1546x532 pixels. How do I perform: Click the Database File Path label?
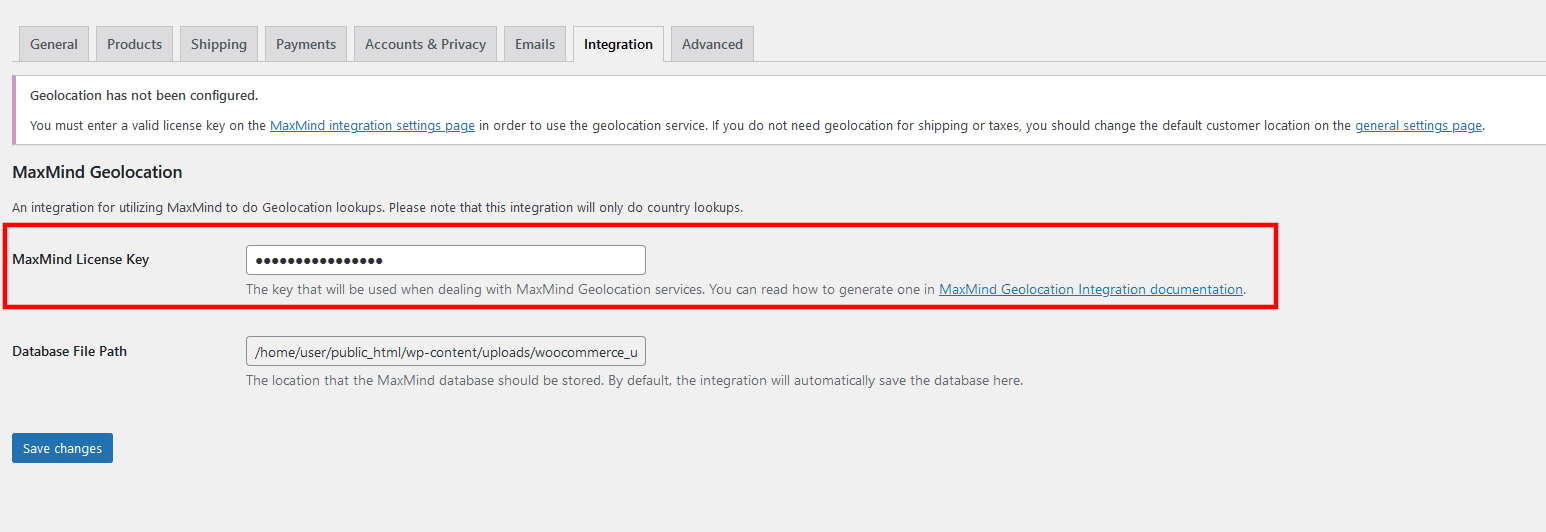(x=69, y=351)
